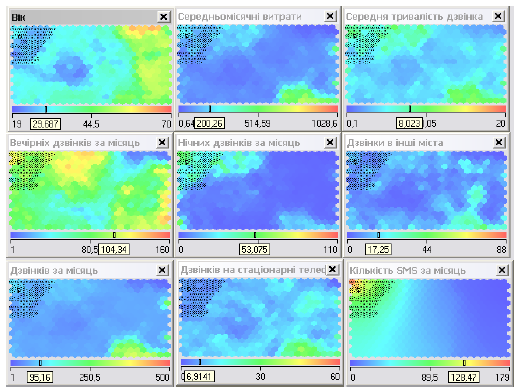Click the 29,687 value box under Вік
The width and height of the screenshot is (519, 388).
(45, 124)
